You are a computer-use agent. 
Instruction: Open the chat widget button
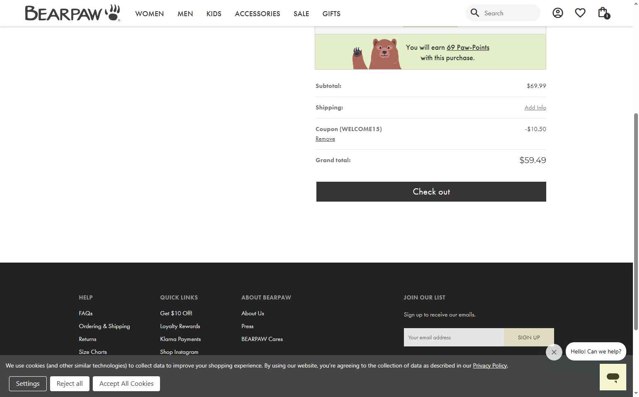click(x=613, y=377)
